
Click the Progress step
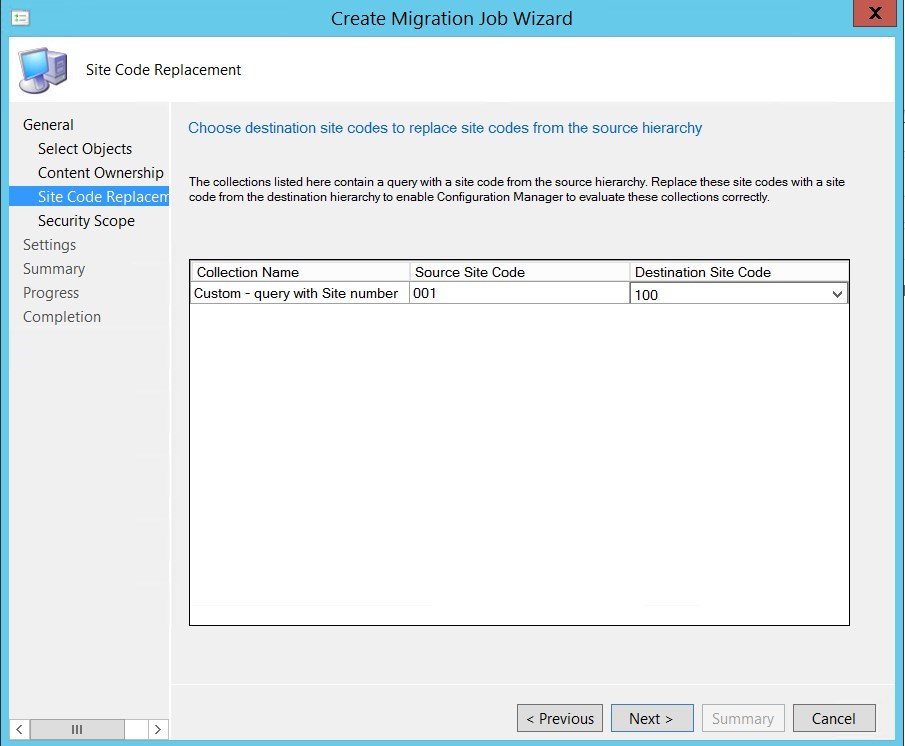coord(51,292)
